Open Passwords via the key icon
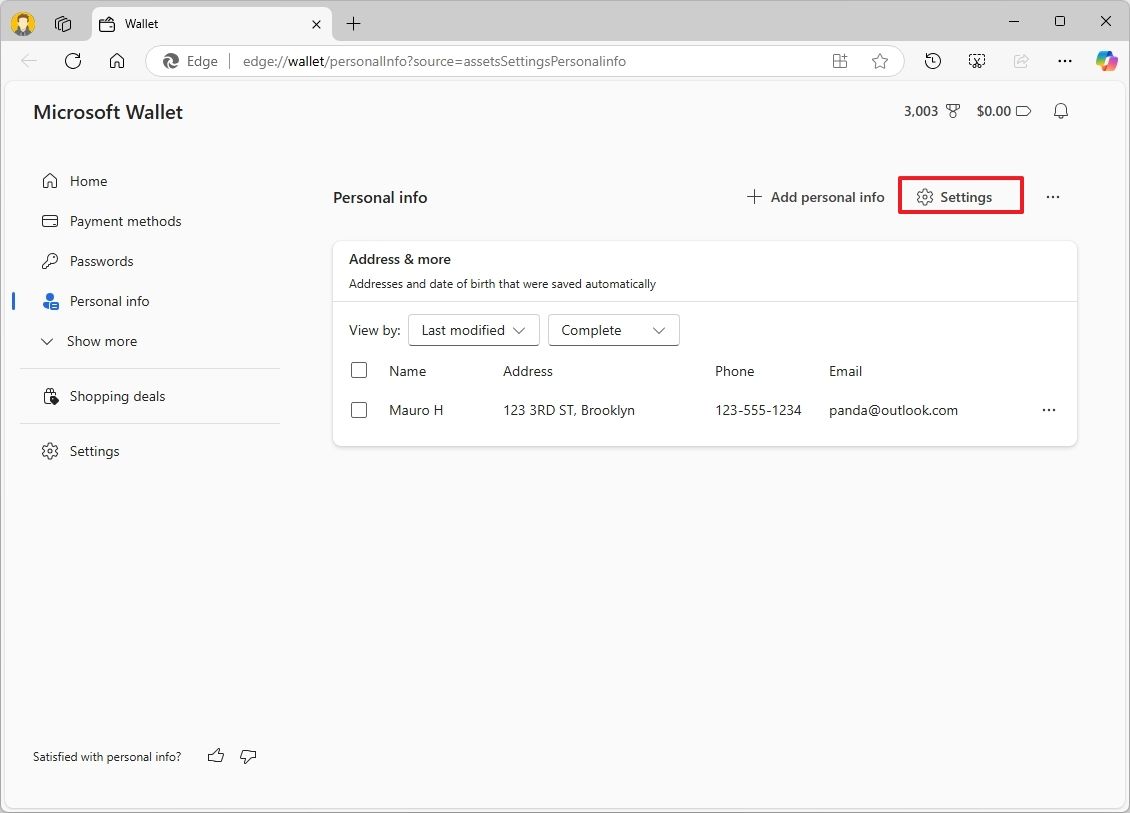 [100, 261]
